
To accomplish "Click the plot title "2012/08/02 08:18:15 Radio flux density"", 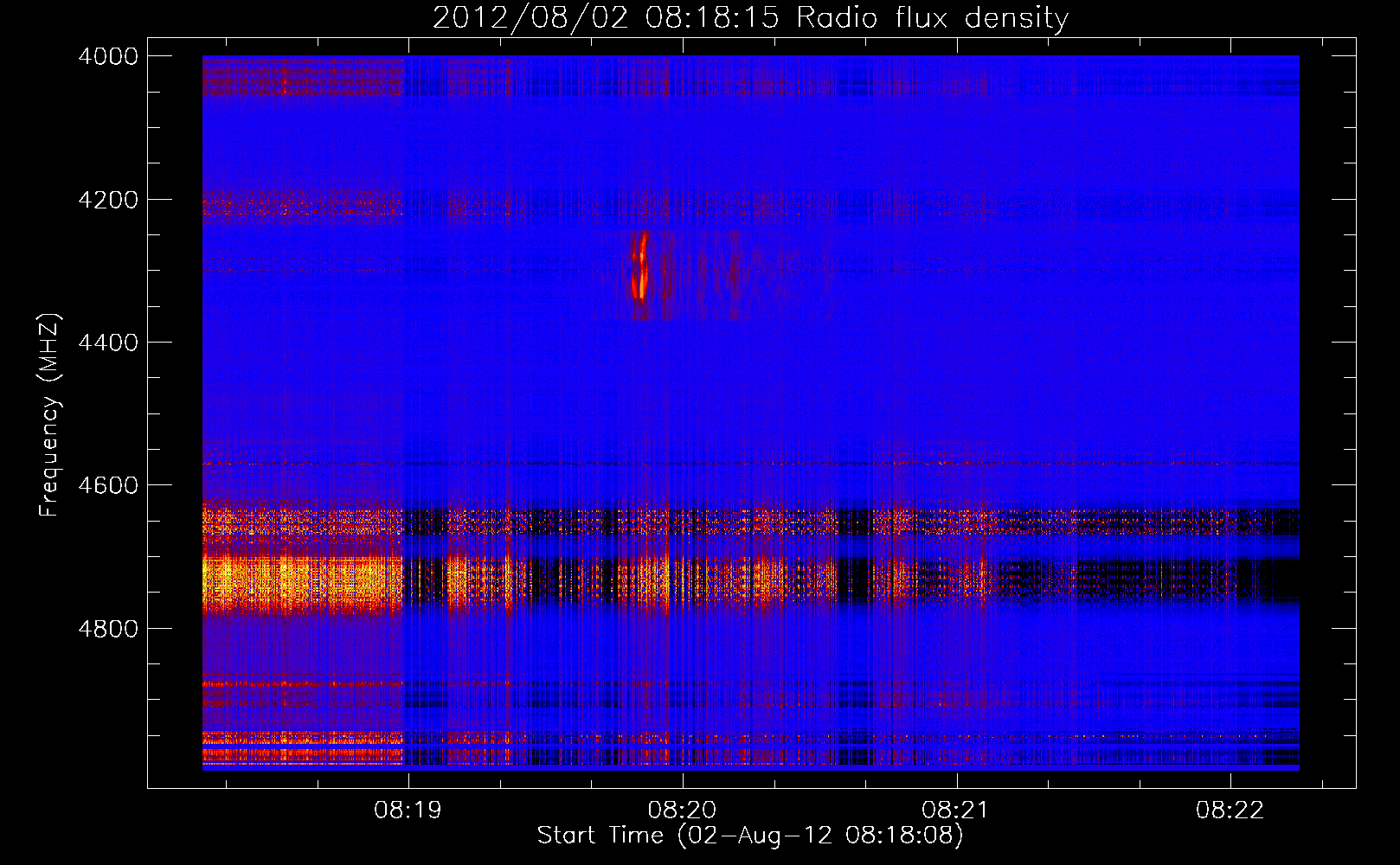I will pos(750,17).
